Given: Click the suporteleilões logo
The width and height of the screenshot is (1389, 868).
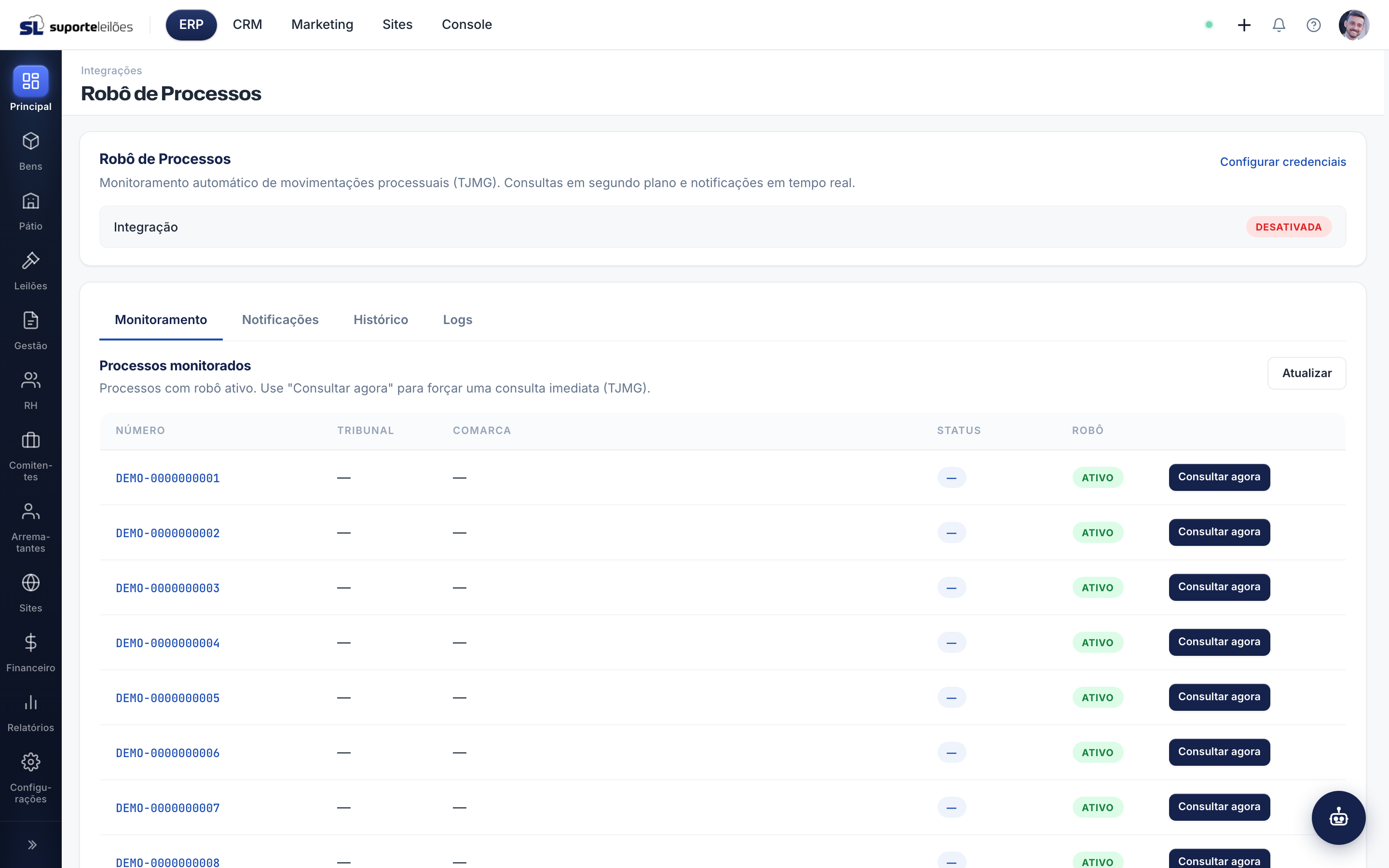Looking at the screenshot, I should pyautogui.click(x=76, y=25).
